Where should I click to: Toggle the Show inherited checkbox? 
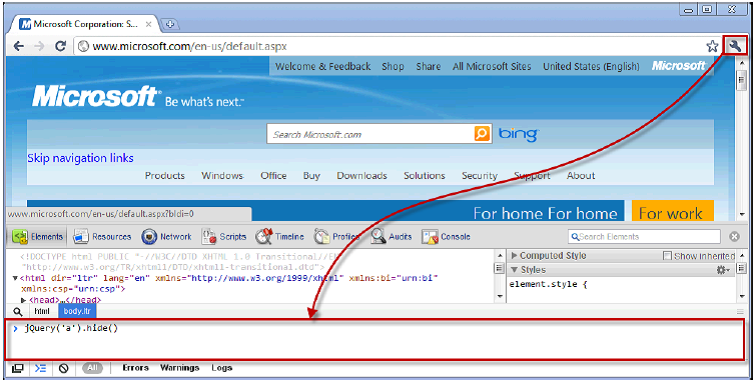tap(667, 256)
